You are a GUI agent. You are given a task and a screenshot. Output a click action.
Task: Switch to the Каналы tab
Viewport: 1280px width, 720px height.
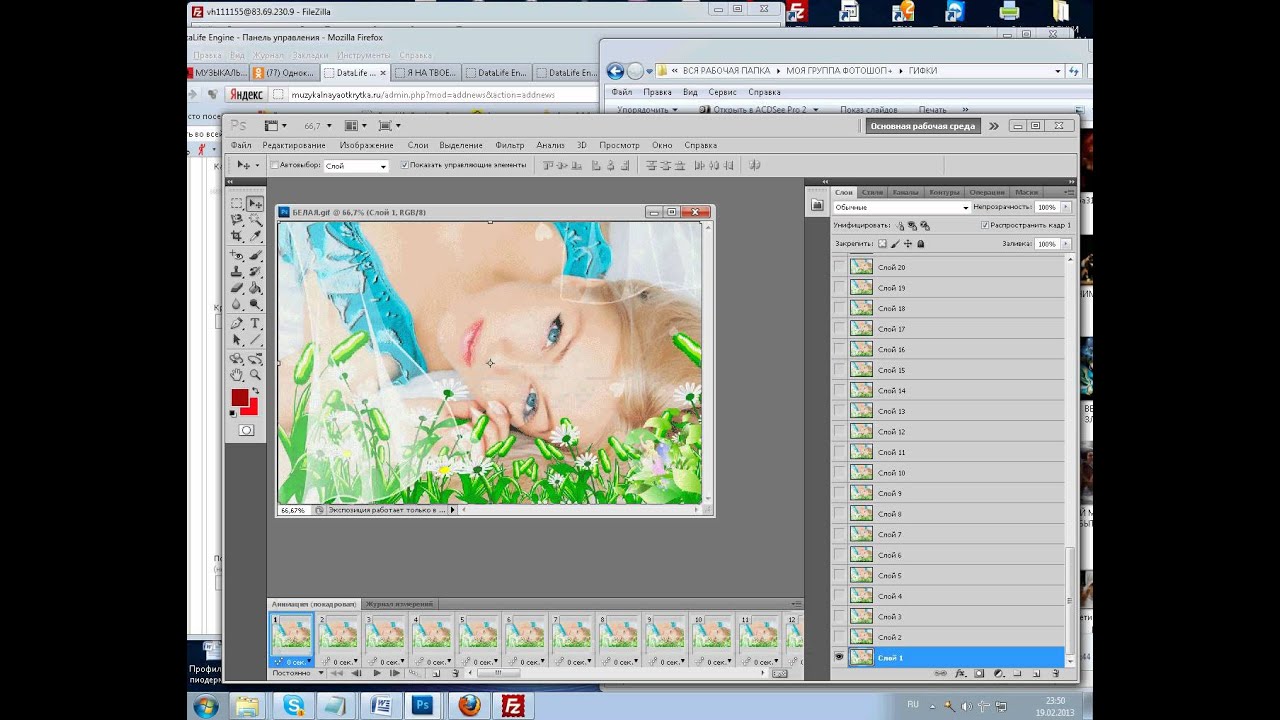coord(905,192)
